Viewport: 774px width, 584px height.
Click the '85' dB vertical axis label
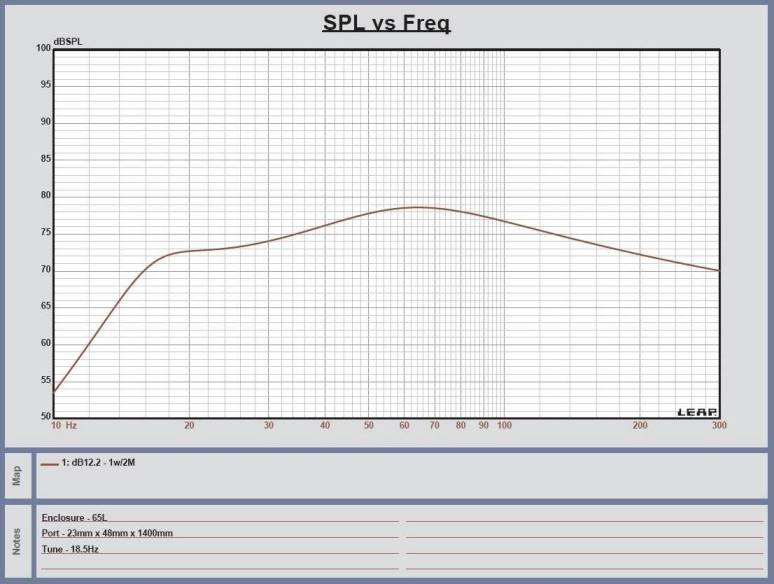45,158
